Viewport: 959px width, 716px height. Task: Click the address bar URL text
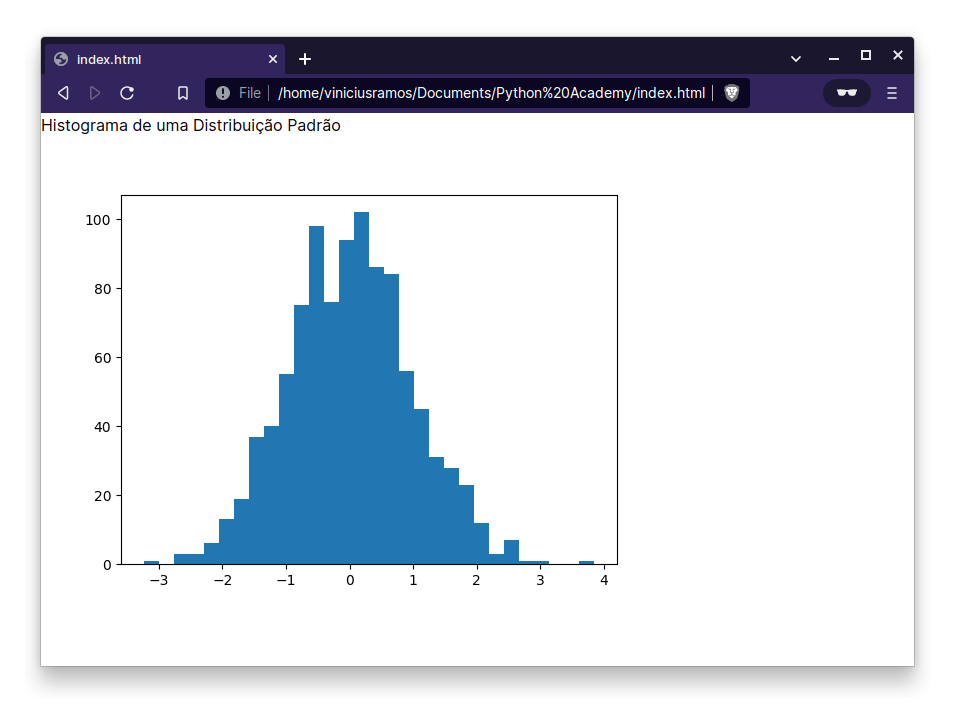coord(492,93)
